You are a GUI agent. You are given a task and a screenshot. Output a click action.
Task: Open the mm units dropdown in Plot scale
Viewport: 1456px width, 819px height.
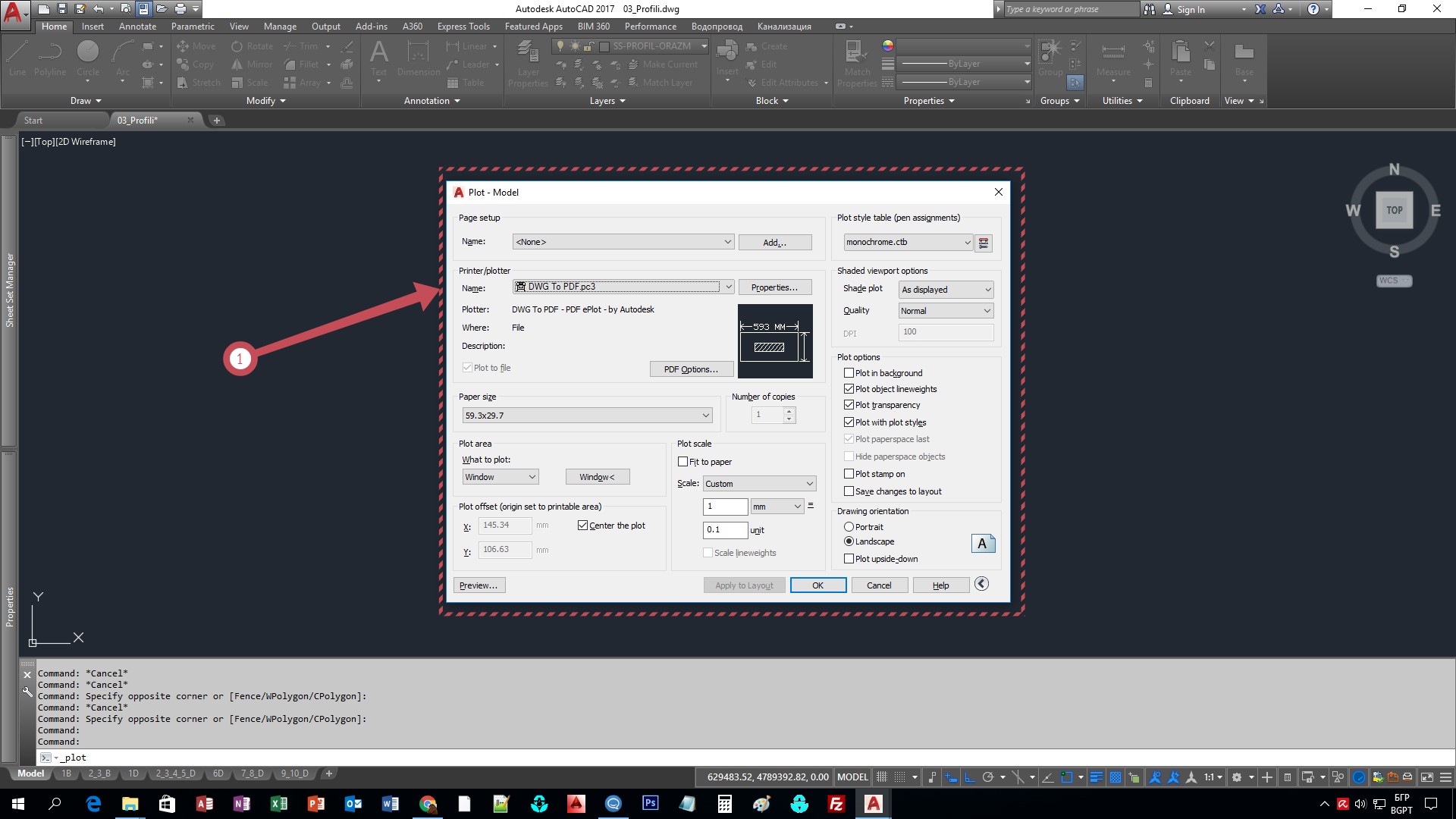pyautogui.click(x=777, y=507)
